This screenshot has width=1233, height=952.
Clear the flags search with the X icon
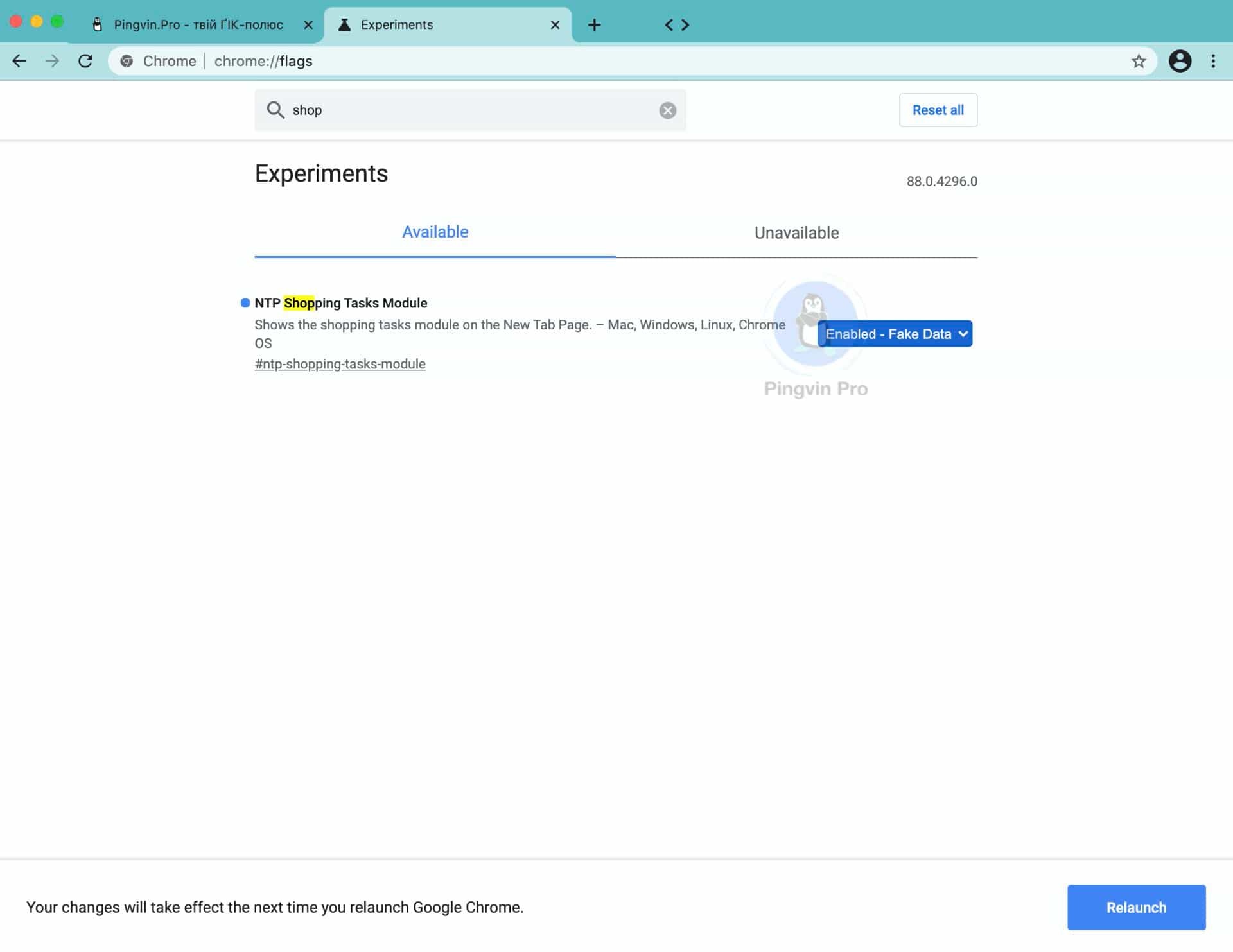point(667,110)
